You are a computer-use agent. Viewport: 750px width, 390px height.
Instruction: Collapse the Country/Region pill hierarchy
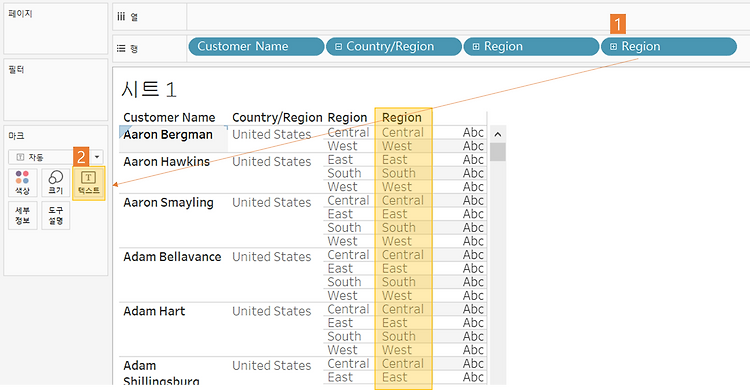(339, 46)
